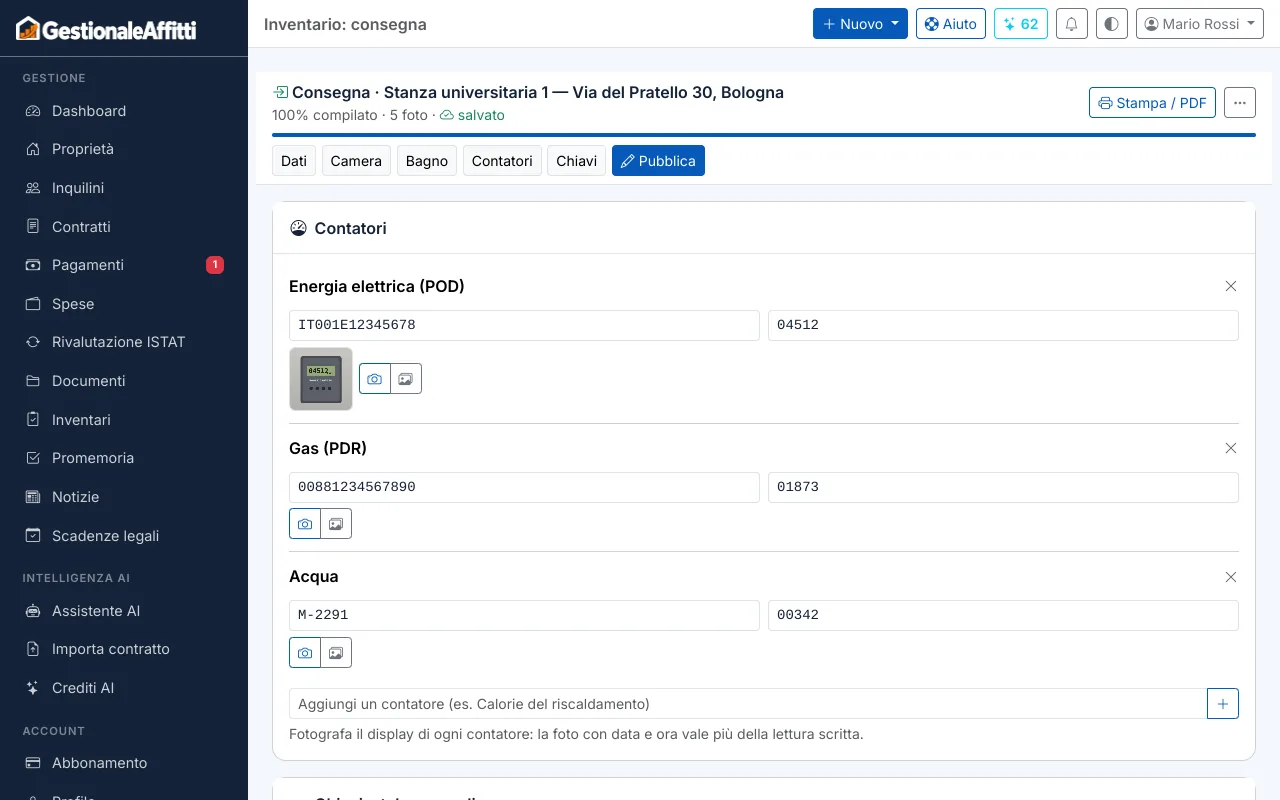The height and width of the screenshot is (800, 1280).
Task: Take a camera photo for Gas (PDR) meter
Action: click(x=305, y=524)
